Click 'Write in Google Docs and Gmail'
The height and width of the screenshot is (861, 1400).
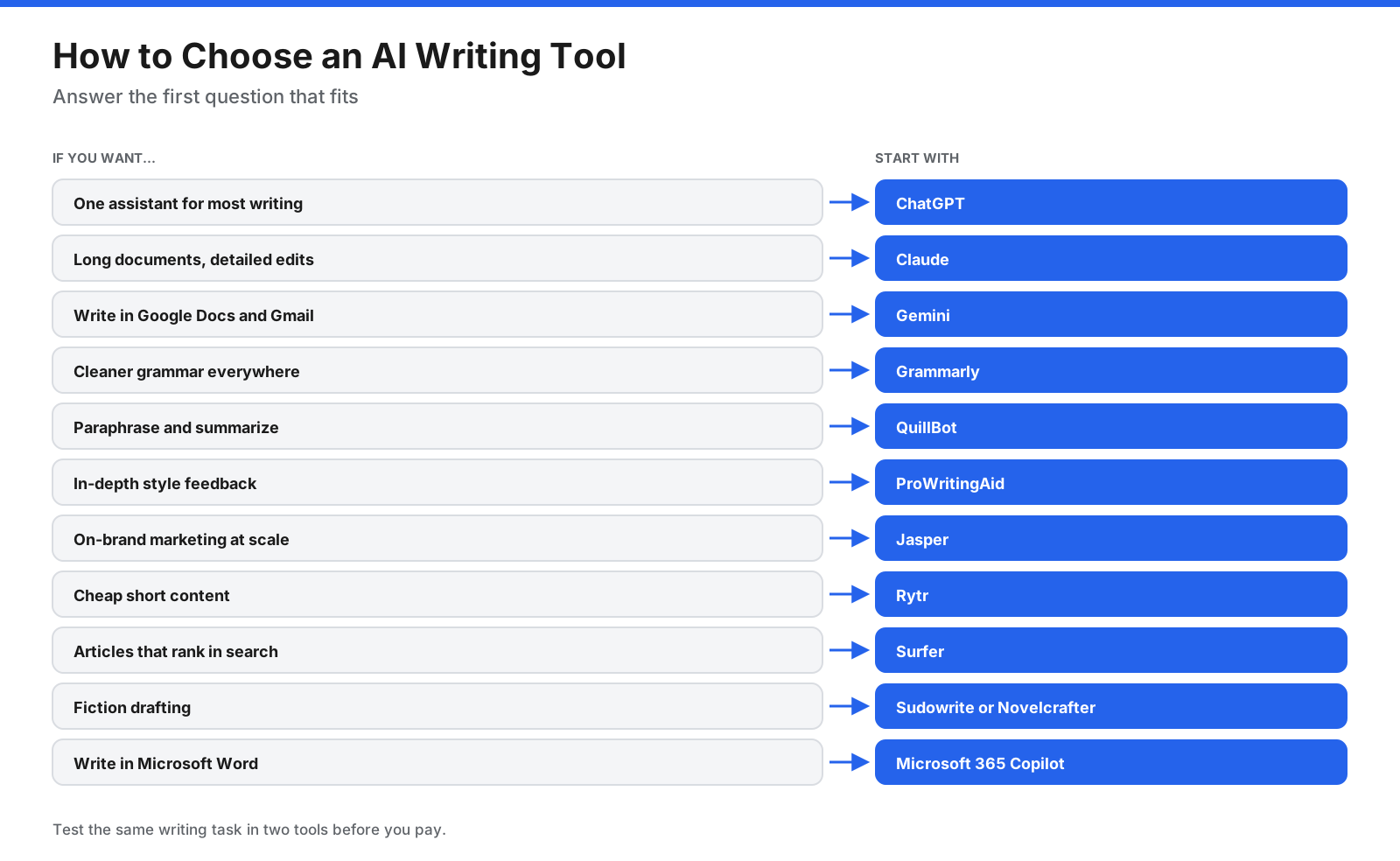[437, 314]
